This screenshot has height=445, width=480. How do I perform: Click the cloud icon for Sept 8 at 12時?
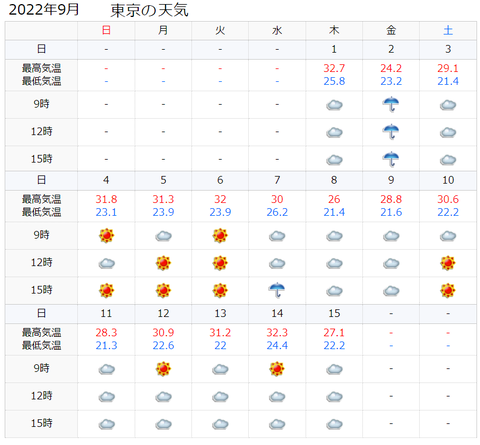pyautogui.click(x=334, y=264)
